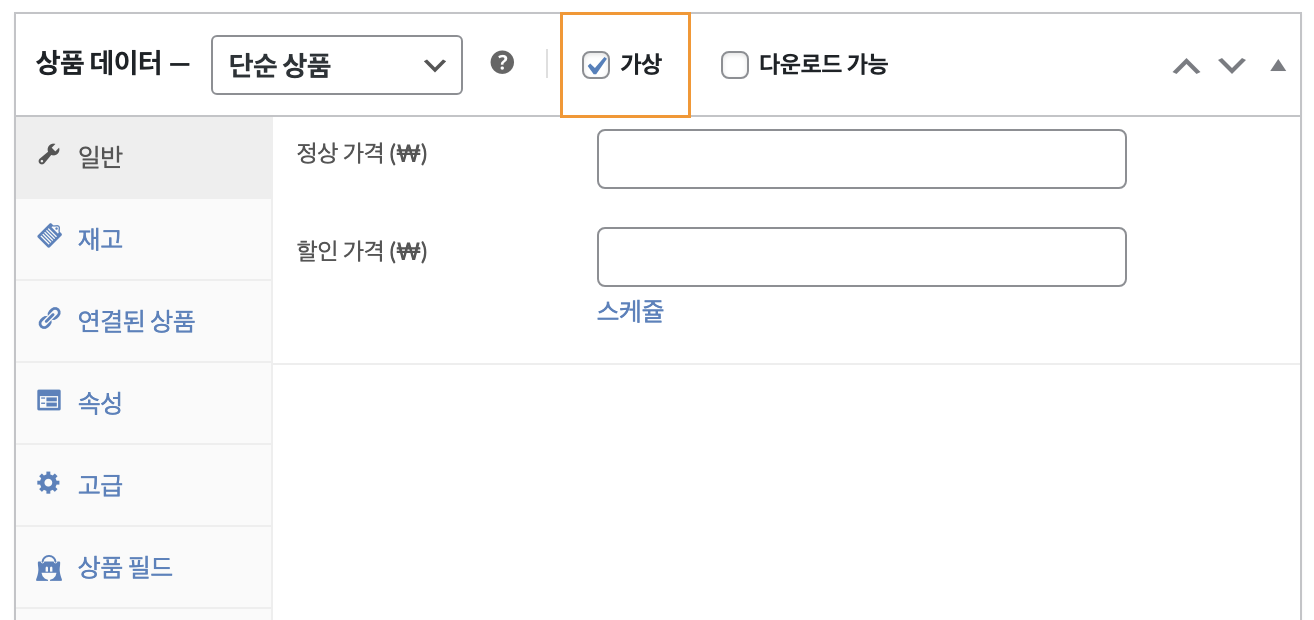The width and height of the screenshot is (1314, 620).
Task: Click the list icon beside 속성
Action: (48, 401)
